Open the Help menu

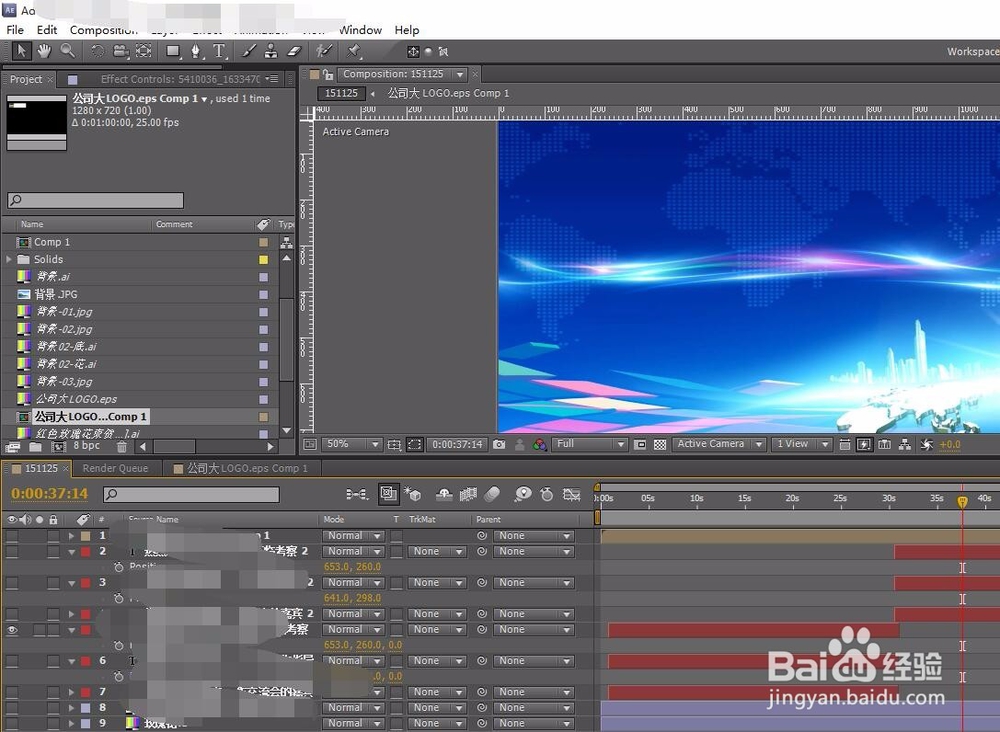tap(407, 30)
